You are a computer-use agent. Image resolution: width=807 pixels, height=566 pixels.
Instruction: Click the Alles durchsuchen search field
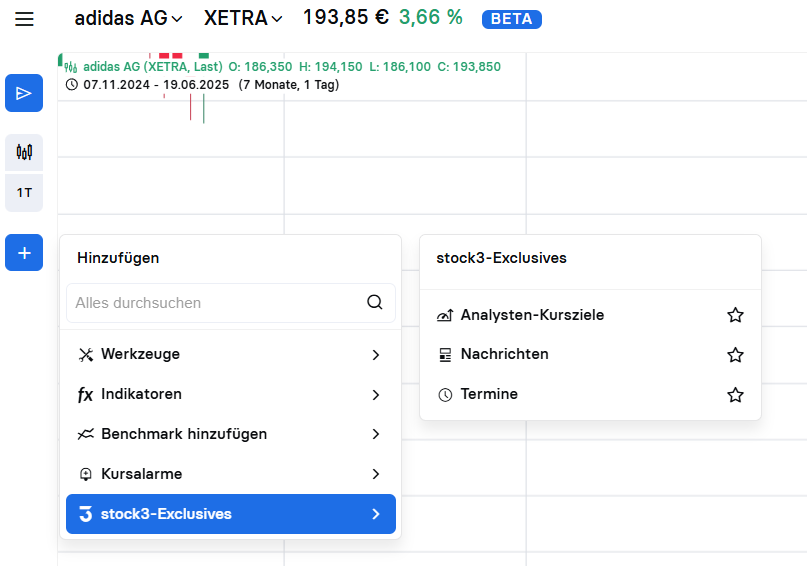click(x=215, y=302)
